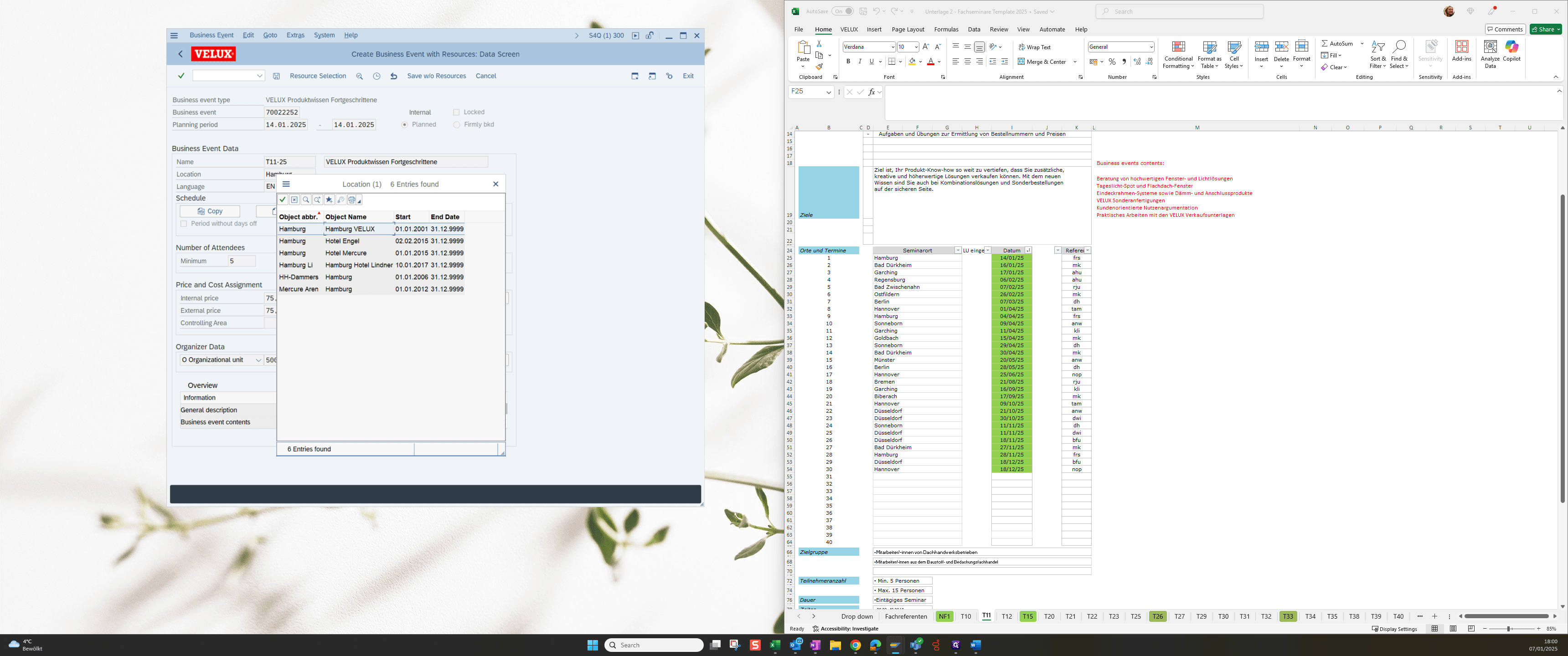Click the SAP settings gear icon near Exit
Screen dimensions: 1568x656
[x=670, y=76]
